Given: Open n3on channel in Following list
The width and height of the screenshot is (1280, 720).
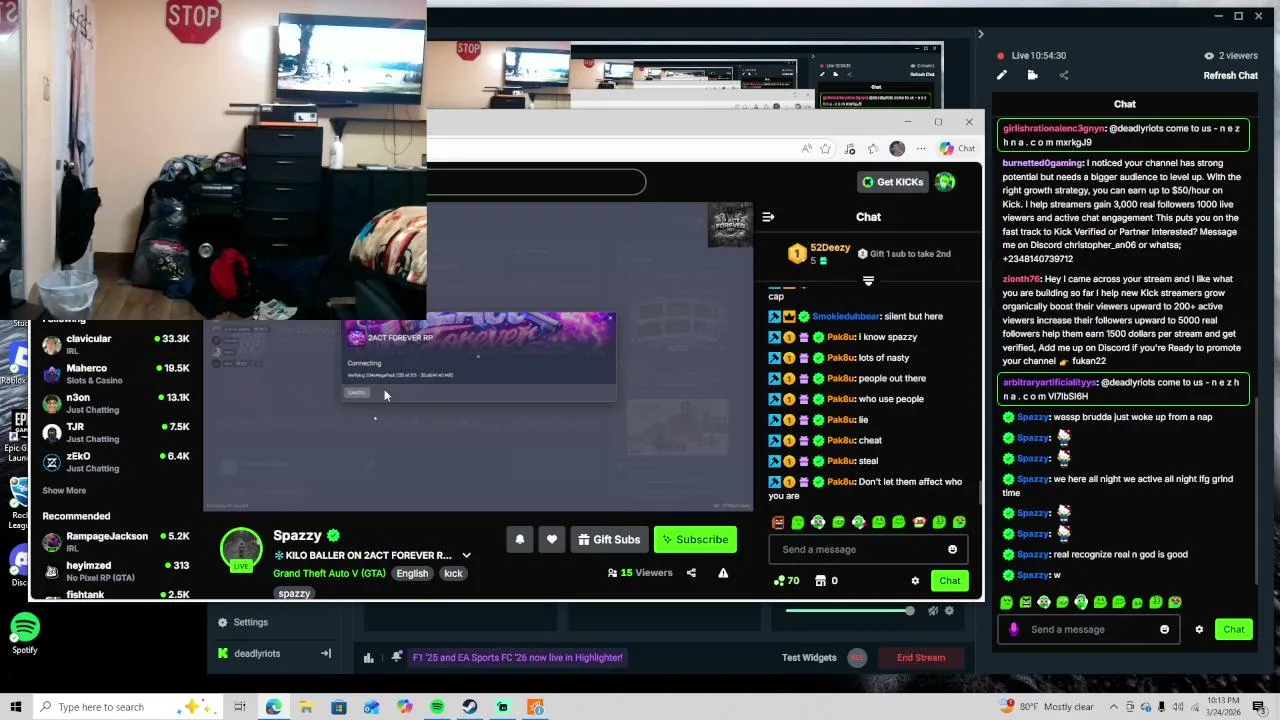Looking at the screenshot, I should pos(115,403).
